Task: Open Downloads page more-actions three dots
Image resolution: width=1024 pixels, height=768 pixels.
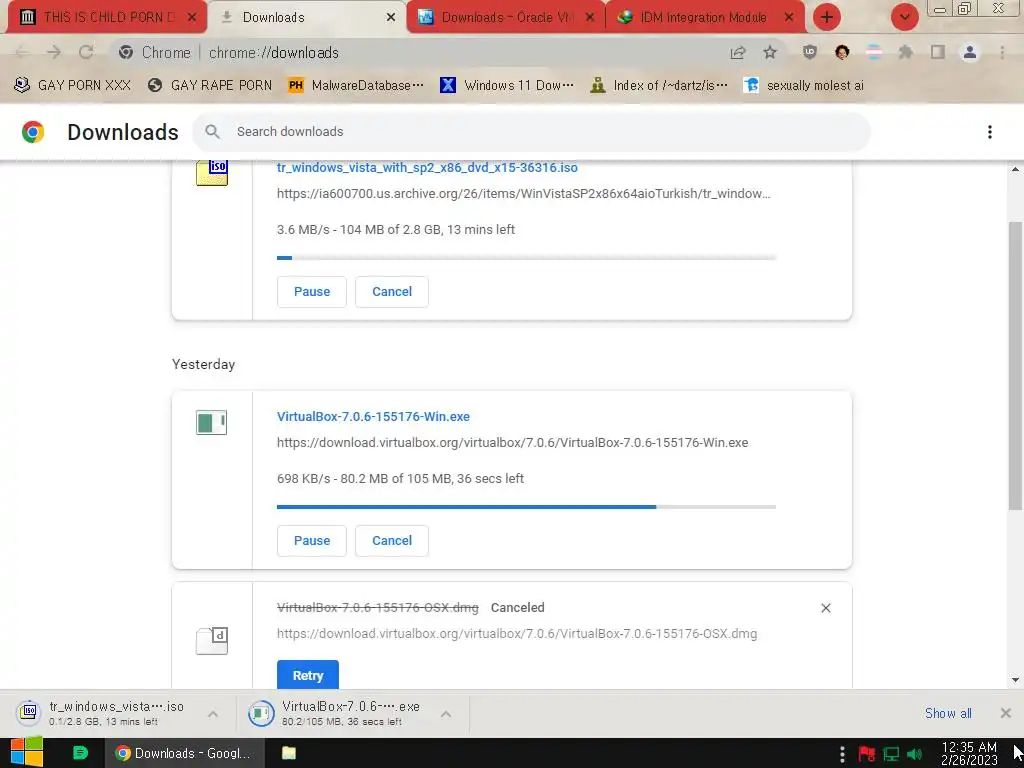Action: tap(990, 132)
